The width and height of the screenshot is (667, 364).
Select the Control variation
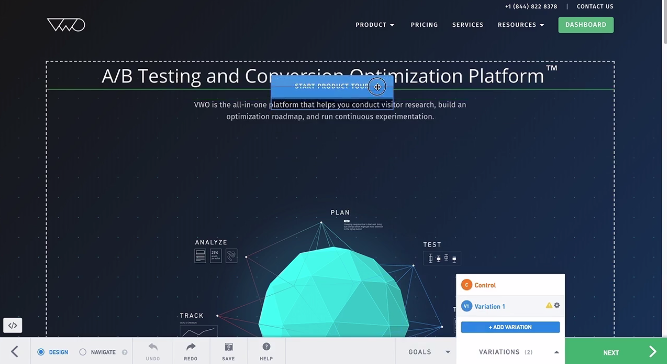pyautogui.click(x=510, y=285)
